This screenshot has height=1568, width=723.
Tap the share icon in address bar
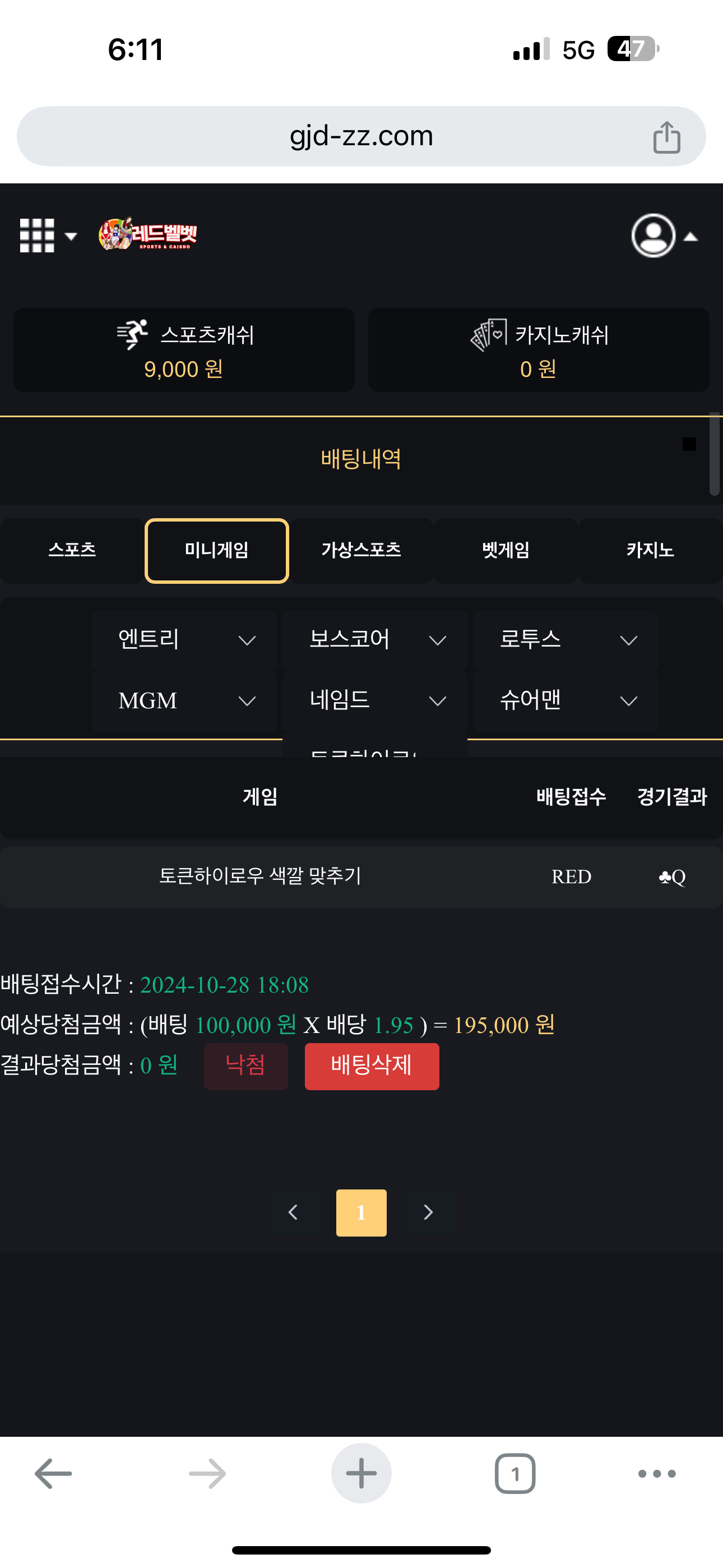point(666,137)
